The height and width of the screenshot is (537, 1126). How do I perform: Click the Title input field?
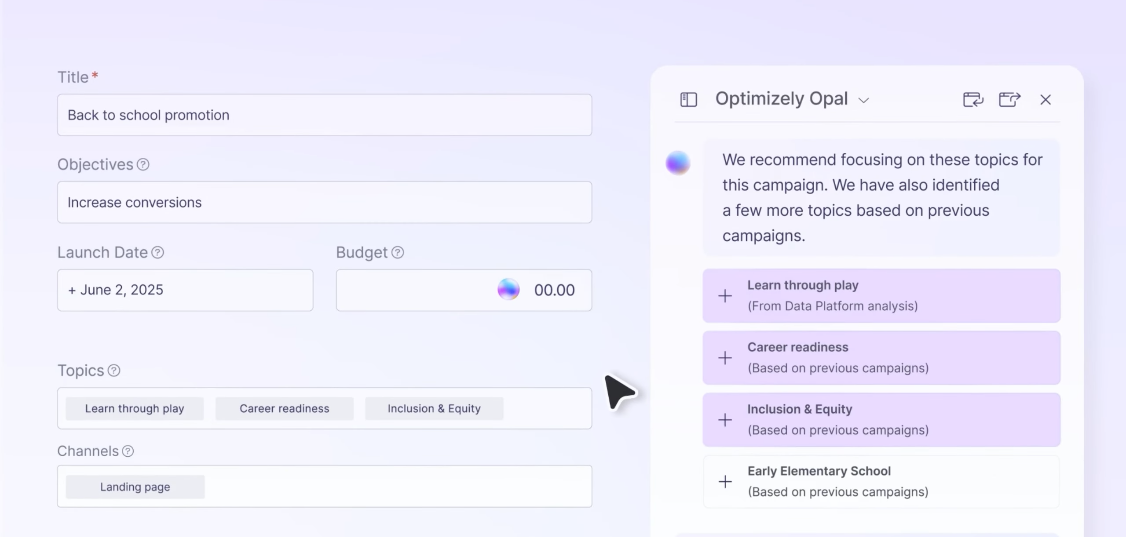pyautogui.click(x=324, y=115)
